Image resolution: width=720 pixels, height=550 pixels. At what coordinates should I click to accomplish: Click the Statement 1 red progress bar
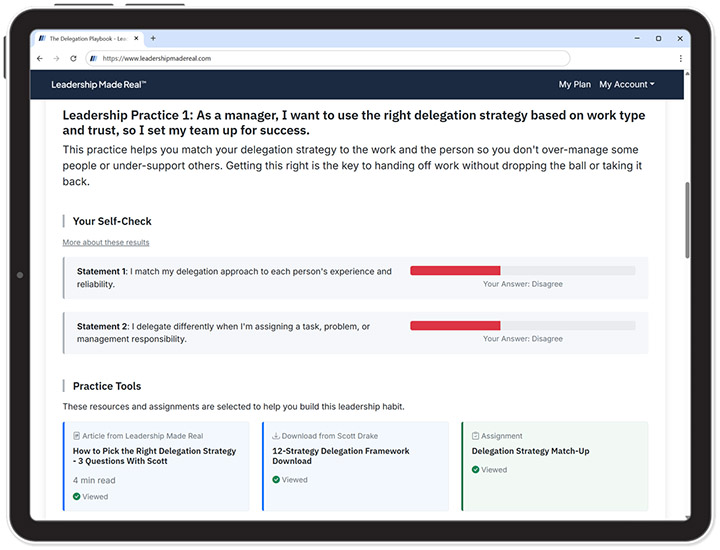[455, 271]
